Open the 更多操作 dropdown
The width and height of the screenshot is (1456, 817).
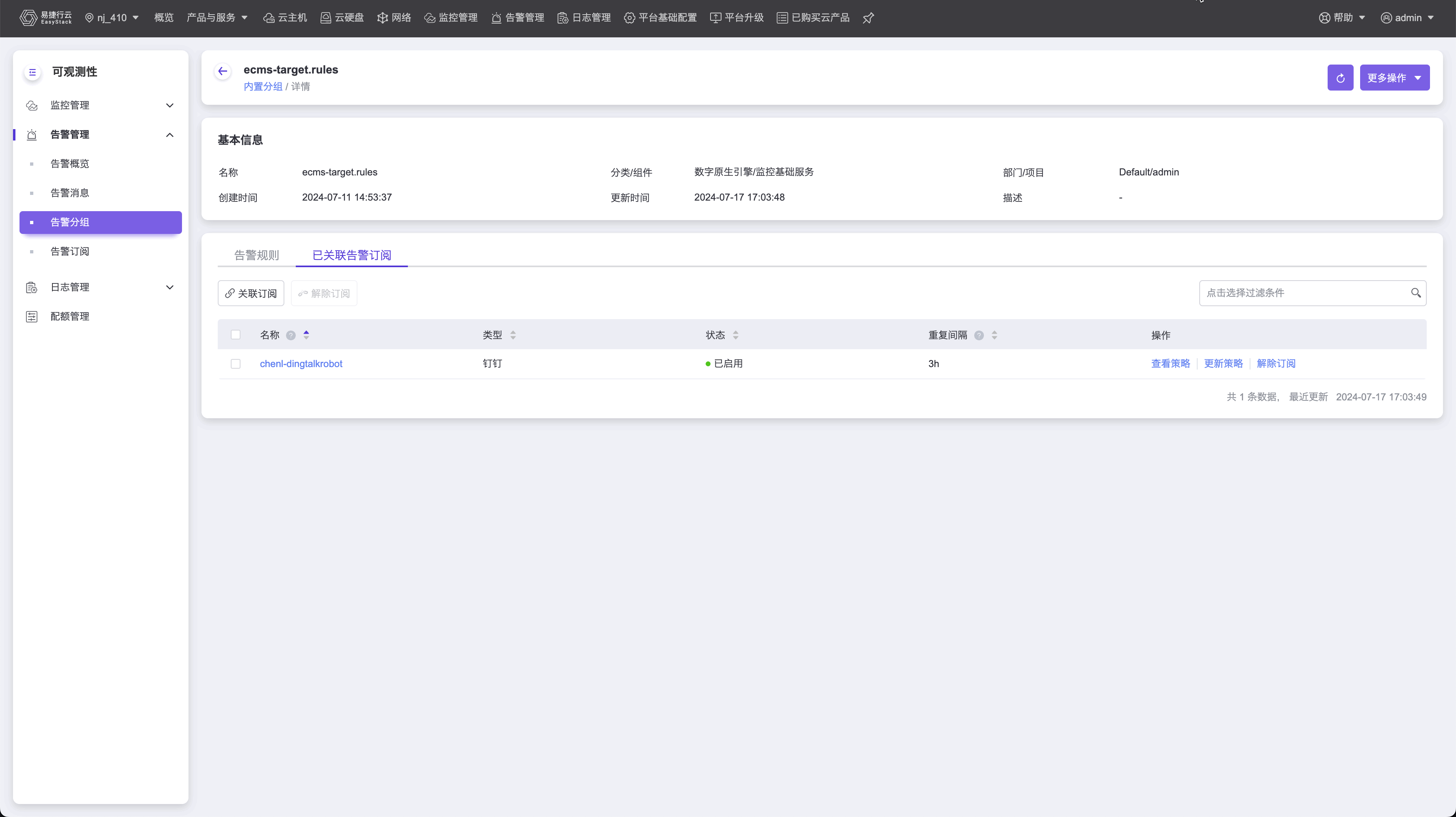(x=1394, y=78)
